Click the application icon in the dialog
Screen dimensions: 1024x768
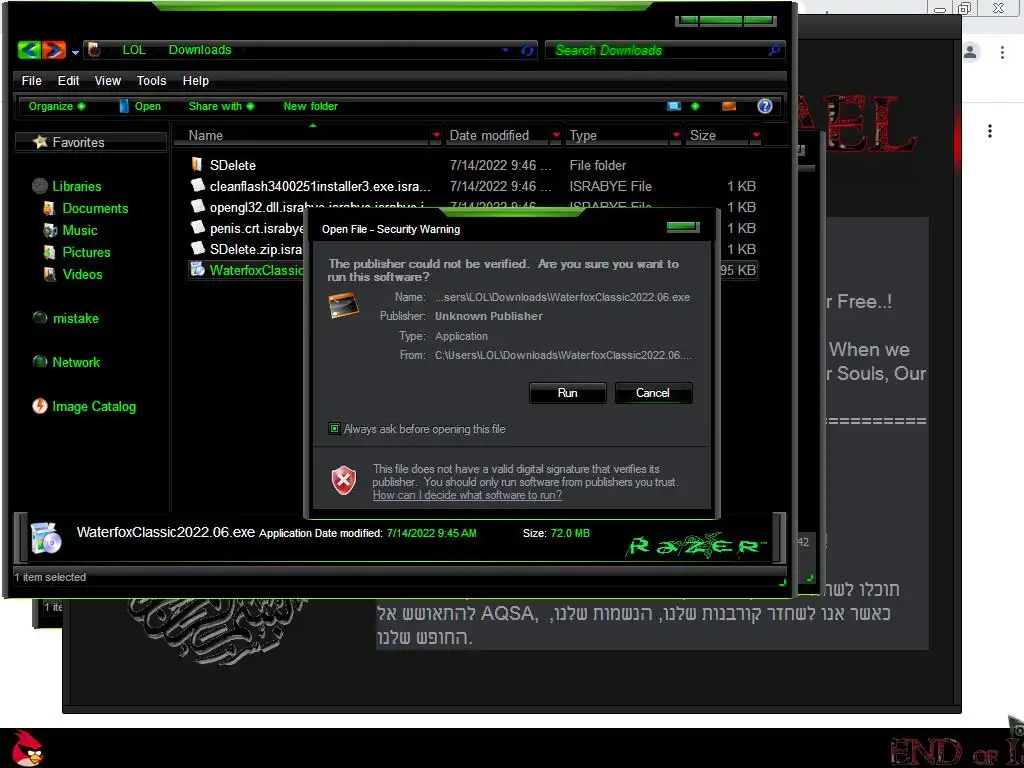coord(344,306)
